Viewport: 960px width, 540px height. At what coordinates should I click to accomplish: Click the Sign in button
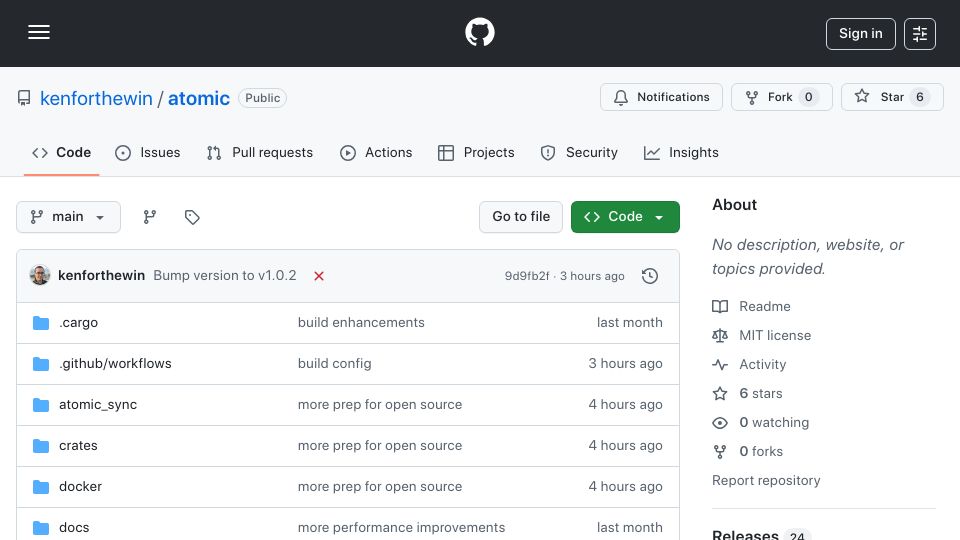coord(860,34)
